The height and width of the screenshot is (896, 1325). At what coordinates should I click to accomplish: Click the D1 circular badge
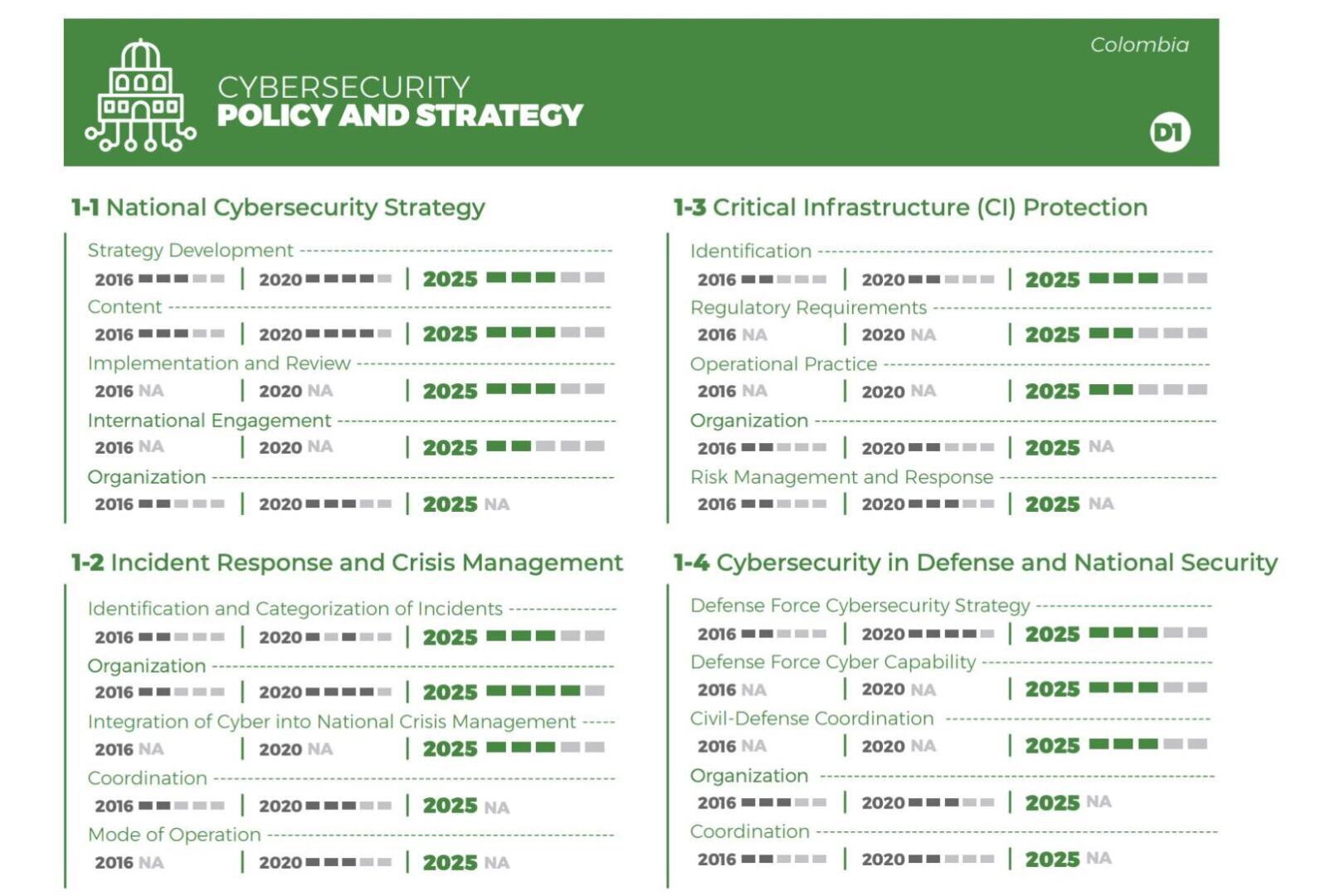click(1169, 133)
